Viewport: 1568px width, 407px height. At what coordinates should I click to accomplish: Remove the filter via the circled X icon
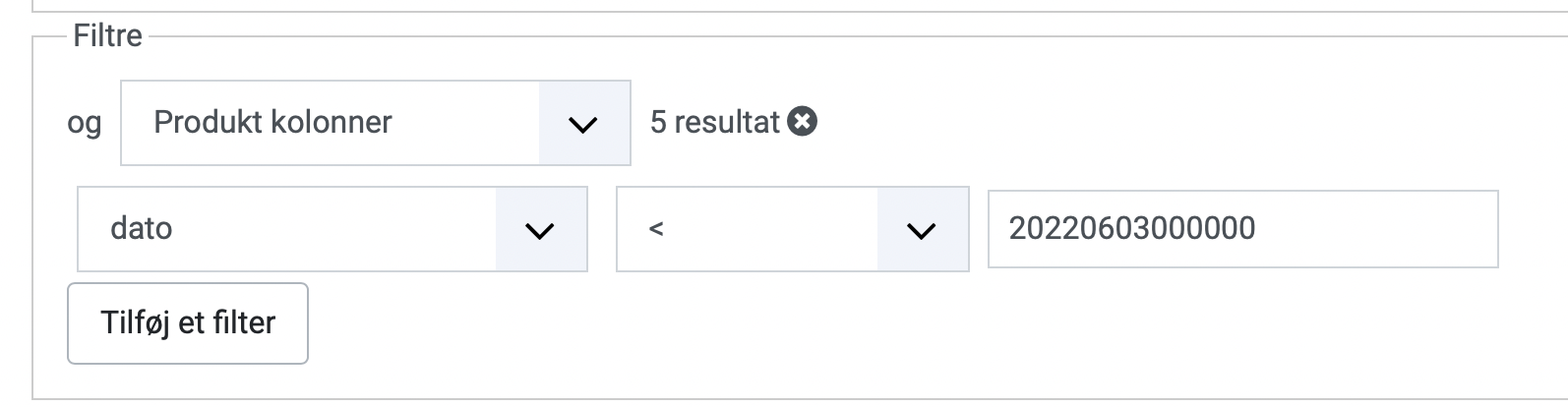coord(803,122)
